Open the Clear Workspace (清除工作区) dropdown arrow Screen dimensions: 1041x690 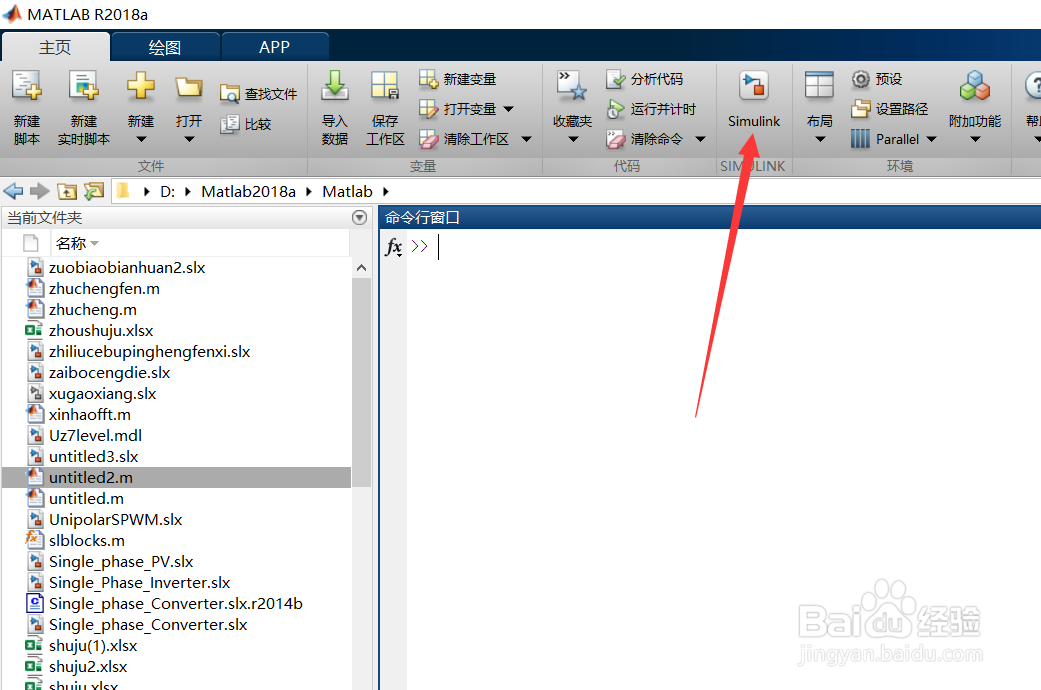(x=526, y=139)
